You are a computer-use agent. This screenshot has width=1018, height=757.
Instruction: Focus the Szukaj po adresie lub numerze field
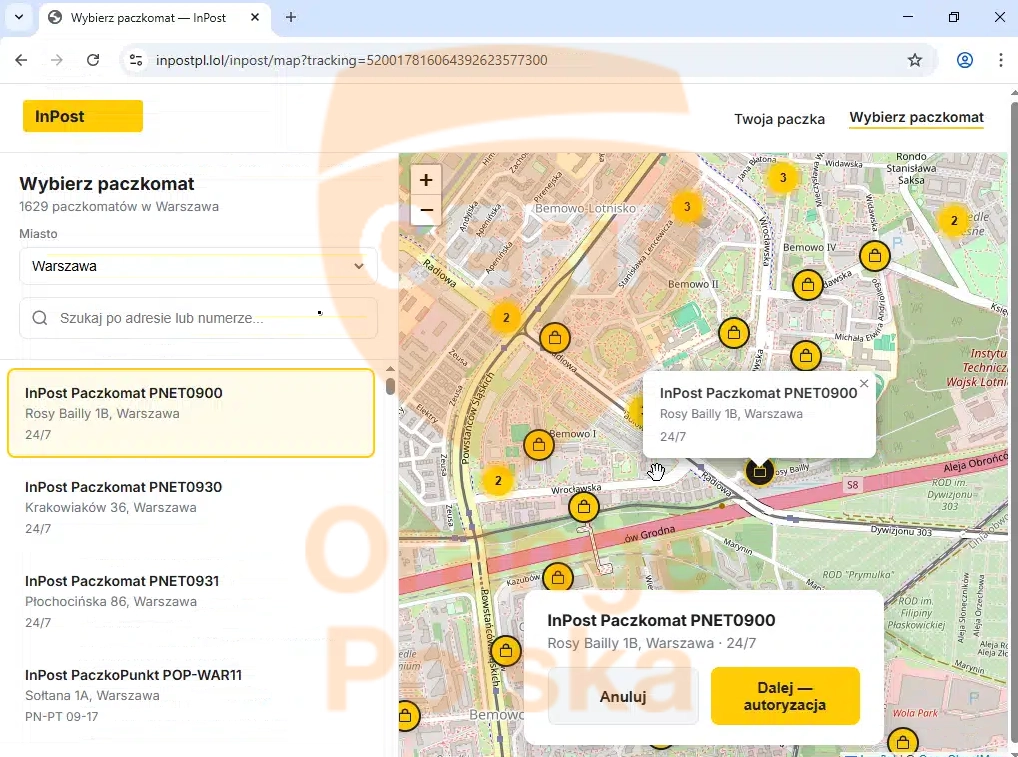tap(198, 318)
